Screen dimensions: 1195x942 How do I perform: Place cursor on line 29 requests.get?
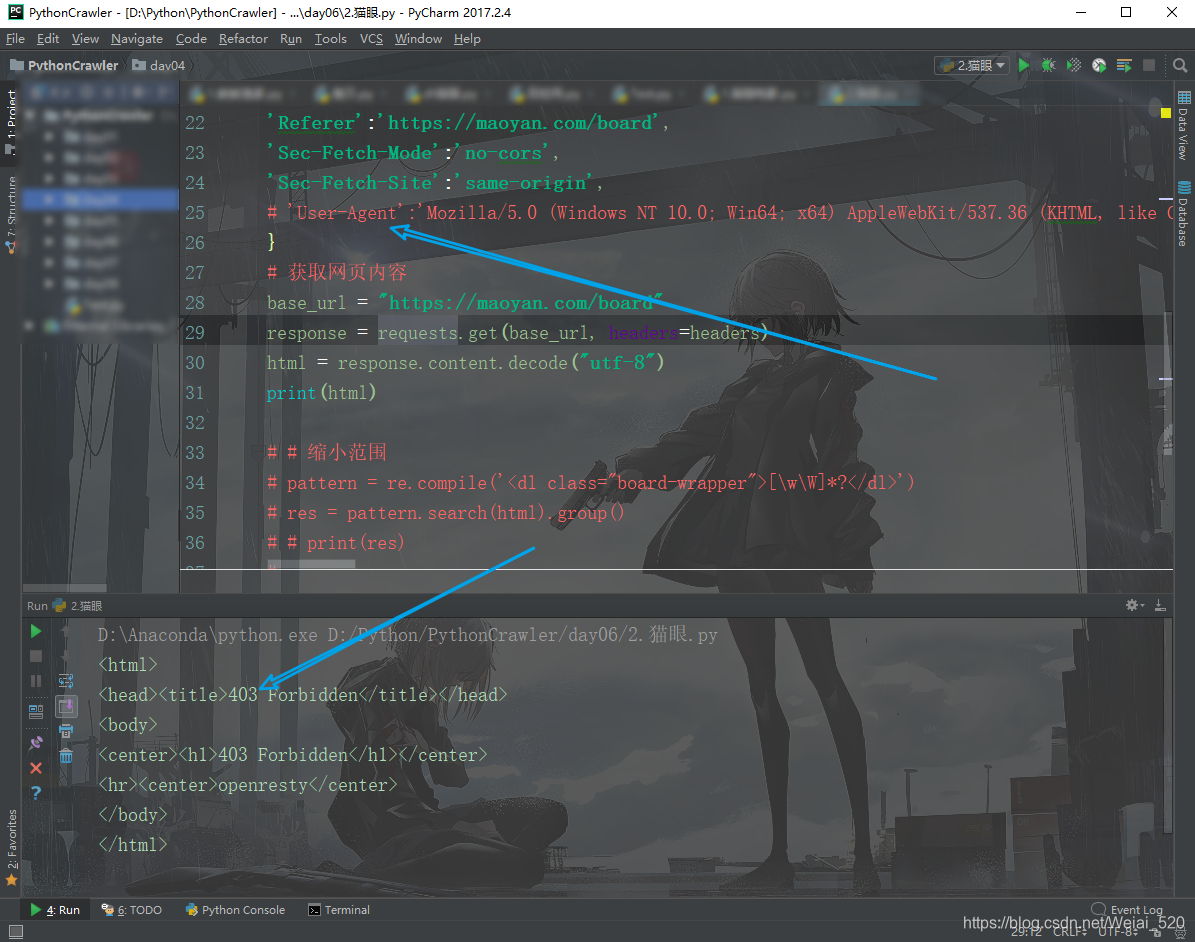[437, 333]
